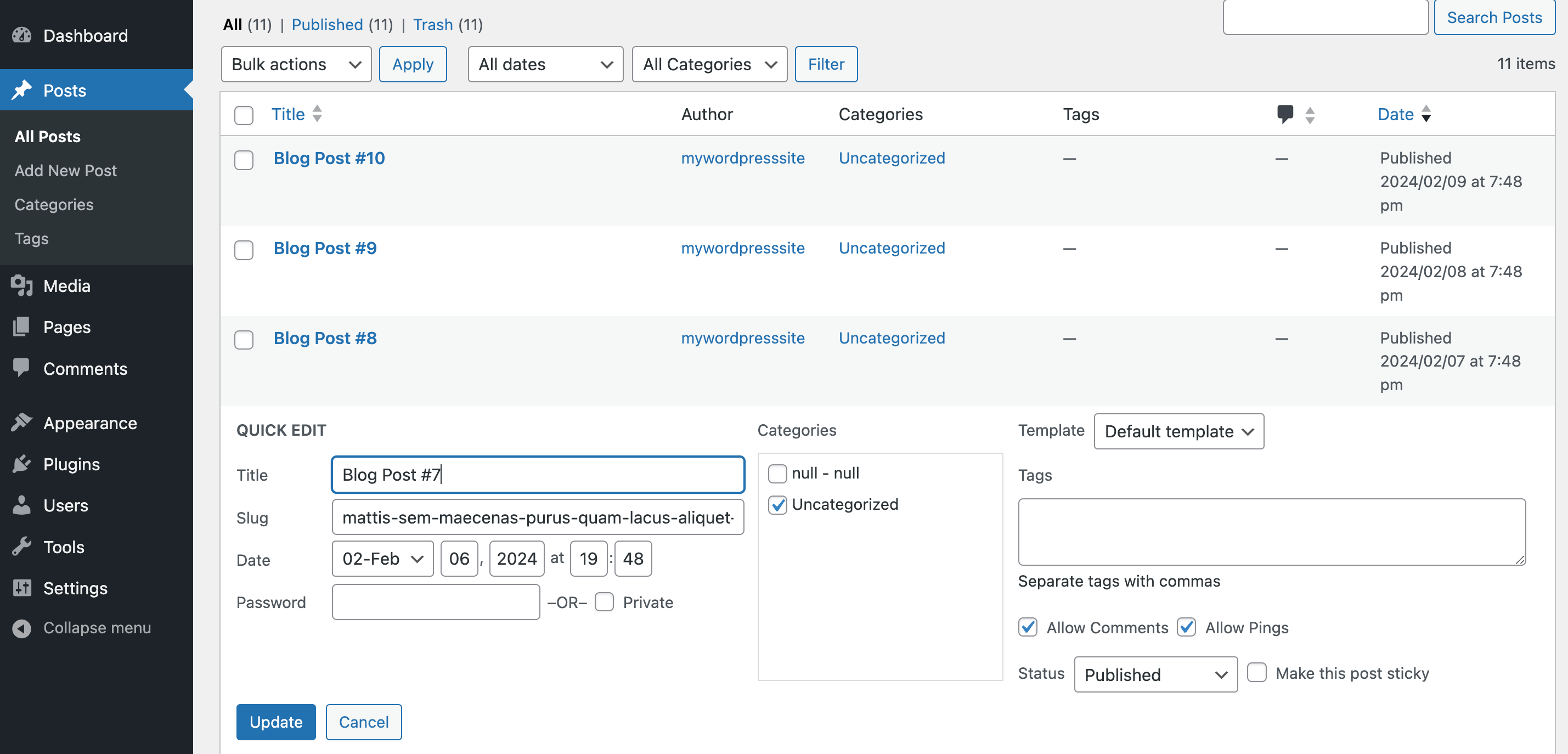Open the Default template dropdown
The height and width of the screenshot is (754, 1568).
[1178, 431]
